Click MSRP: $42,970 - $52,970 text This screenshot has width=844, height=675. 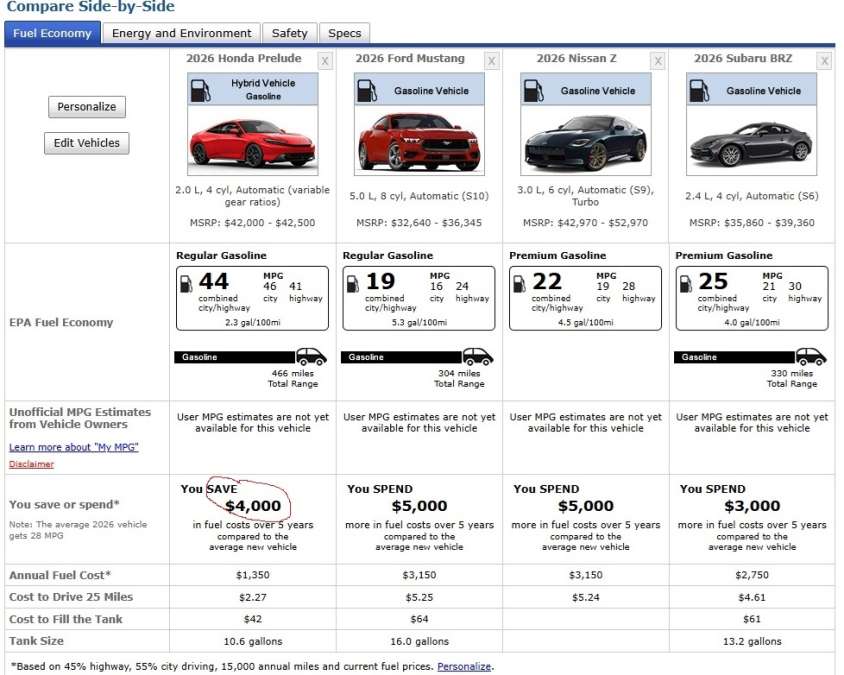pyautogui.click(x=586, y=222)
